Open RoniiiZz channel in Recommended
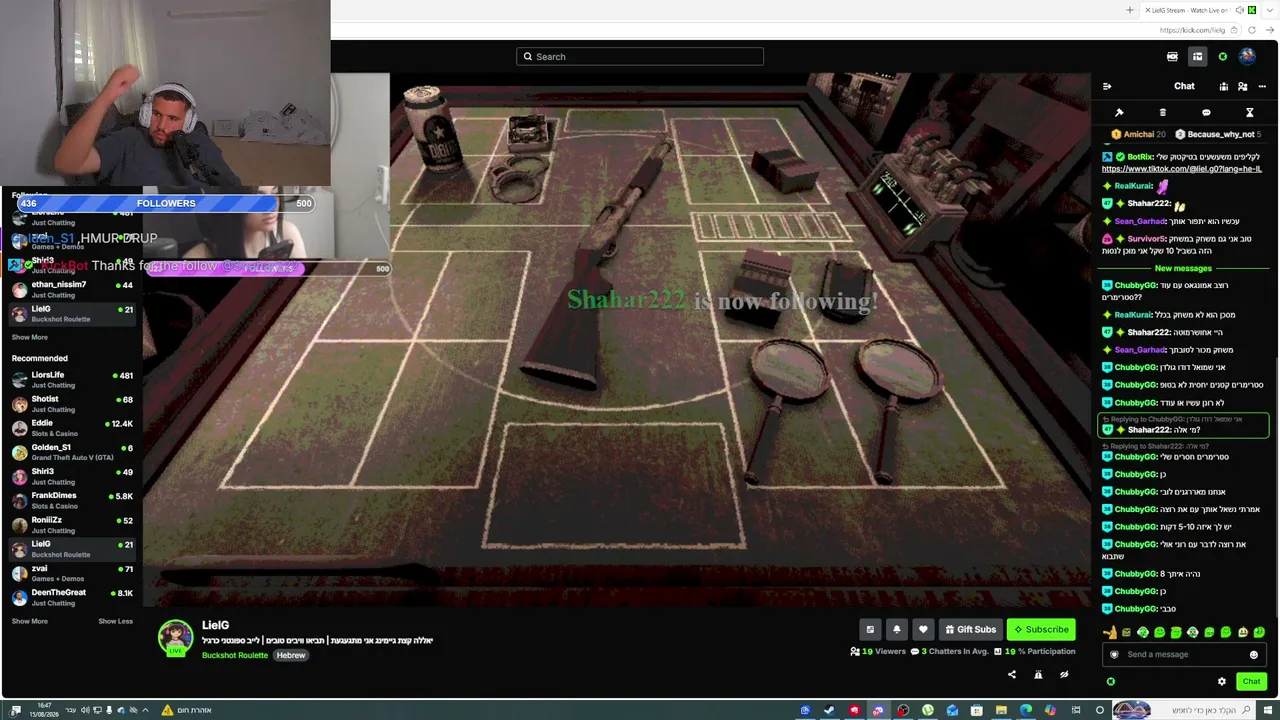The width and height of the screenshot is (1280, 720). tap(72, 525)
